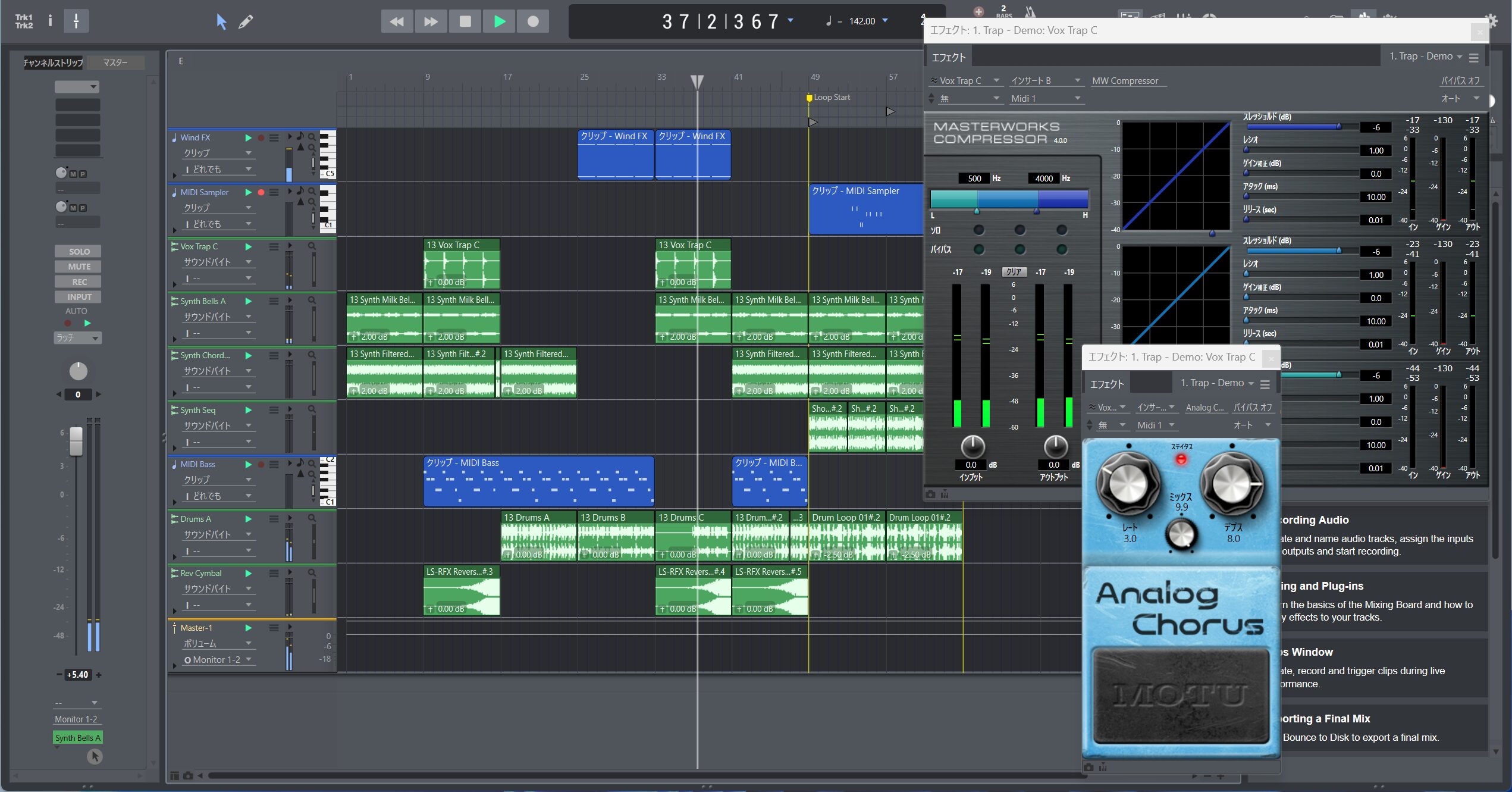Click バイパス オフ in compressor window
This screenshot has width=1512, height=792.
(1460, 81)
